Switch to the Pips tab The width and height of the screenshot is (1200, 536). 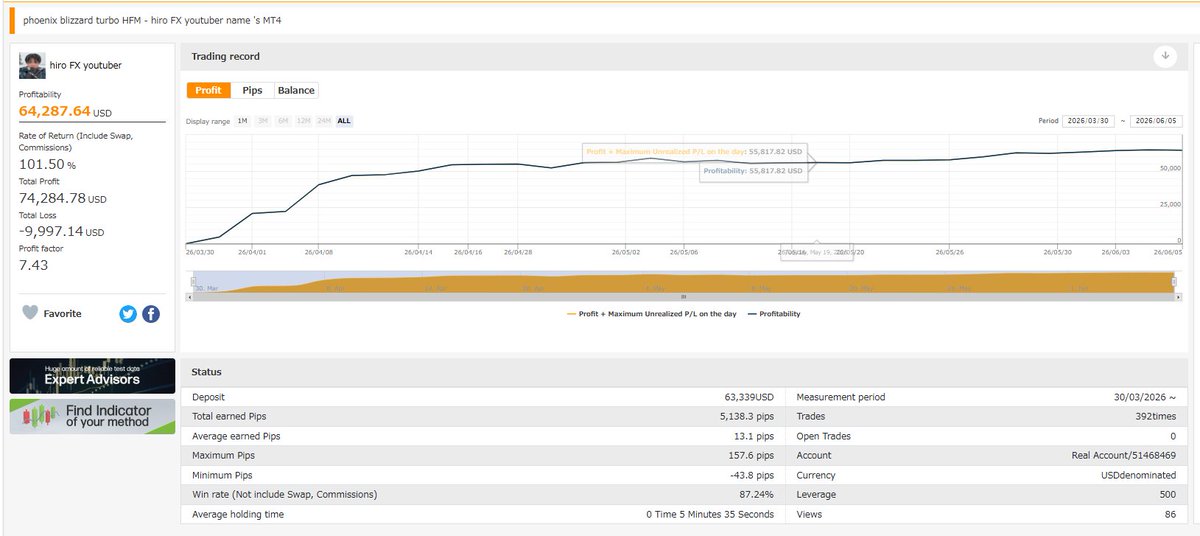pyautogui.click(x=252, y=90)
